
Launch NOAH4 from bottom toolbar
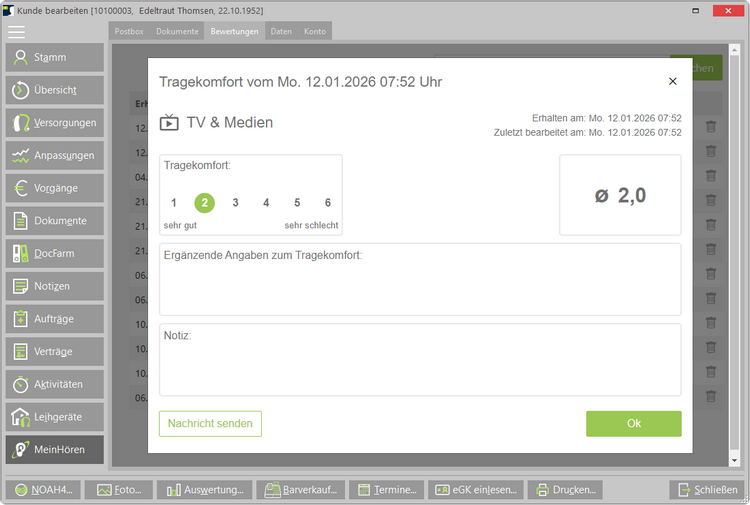pyautogui.click(x=44, y=490)
